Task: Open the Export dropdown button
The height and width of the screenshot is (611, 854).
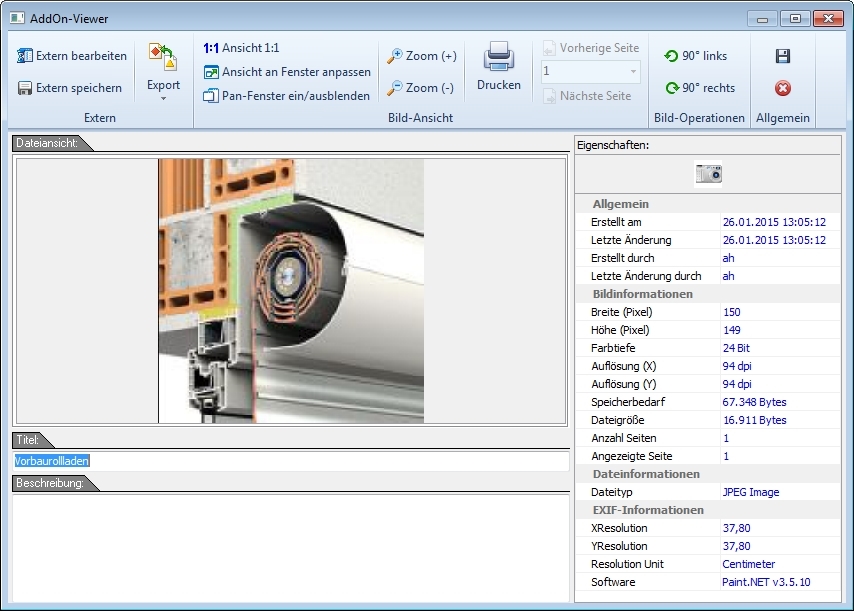Action: [163, 71]
